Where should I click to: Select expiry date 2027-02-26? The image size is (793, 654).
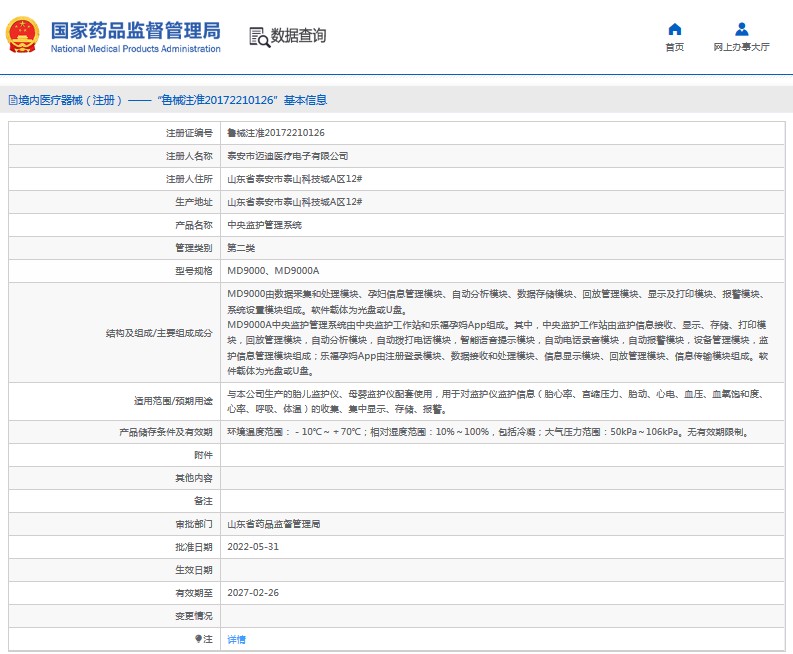253,593
